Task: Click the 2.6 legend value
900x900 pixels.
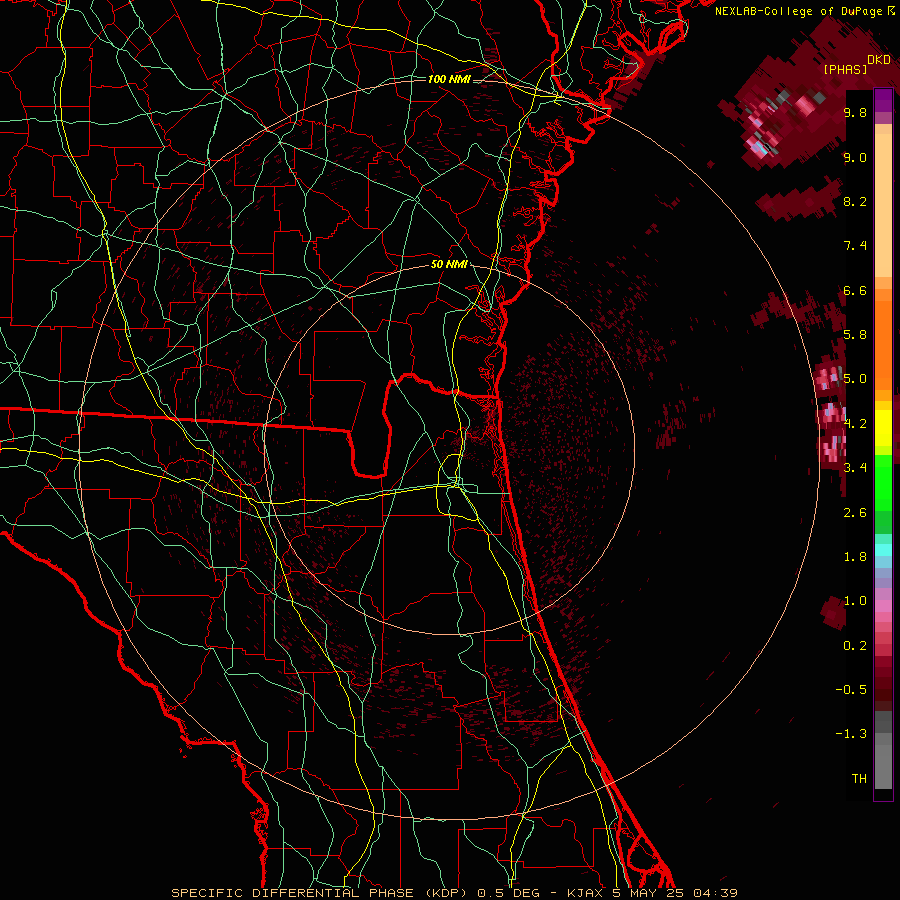Action: point(855,513)
